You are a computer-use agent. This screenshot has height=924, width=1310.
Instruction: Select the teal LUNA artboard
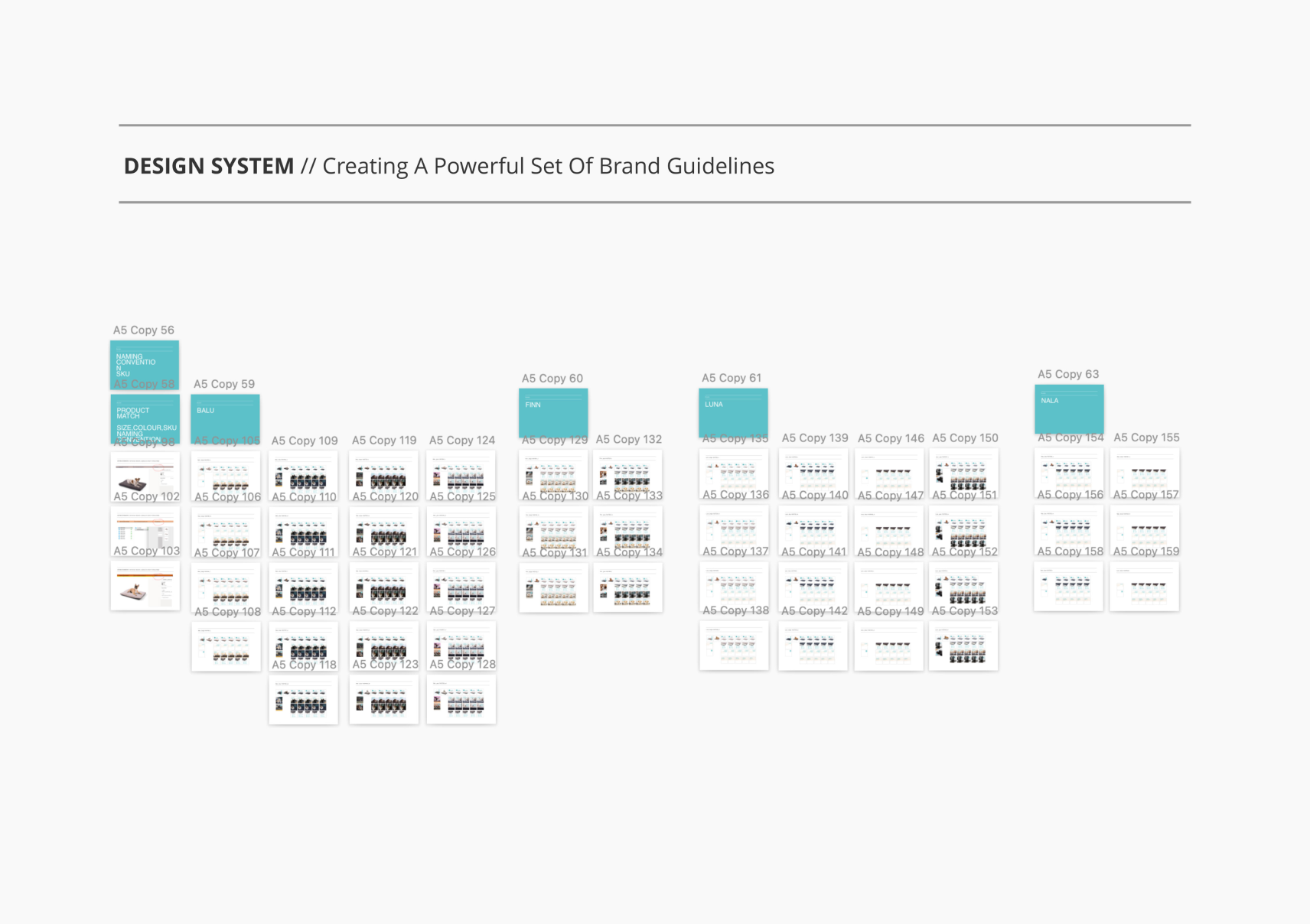[733, 412]
